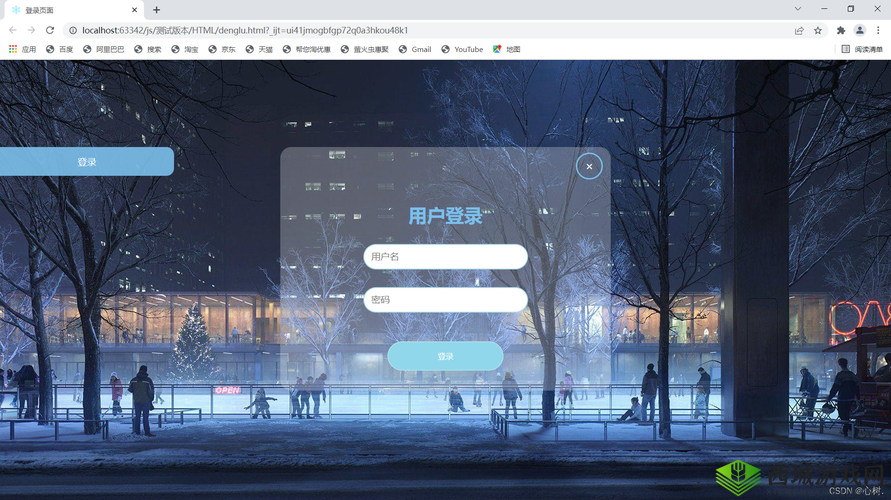Click the 登录 button on the left edge
Image resolution: width=891 pixels, height=500 pixels.
tap(86, 162)
